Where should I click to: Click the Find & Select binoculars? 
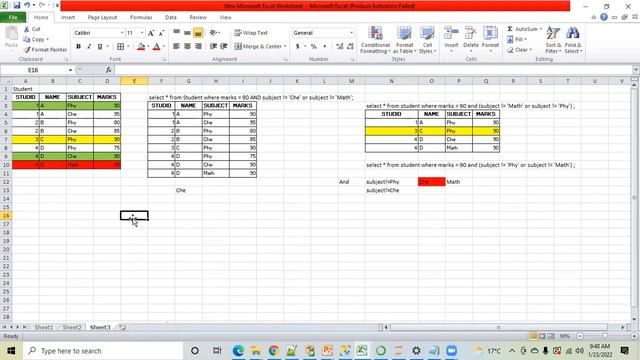tap(573, 33)
